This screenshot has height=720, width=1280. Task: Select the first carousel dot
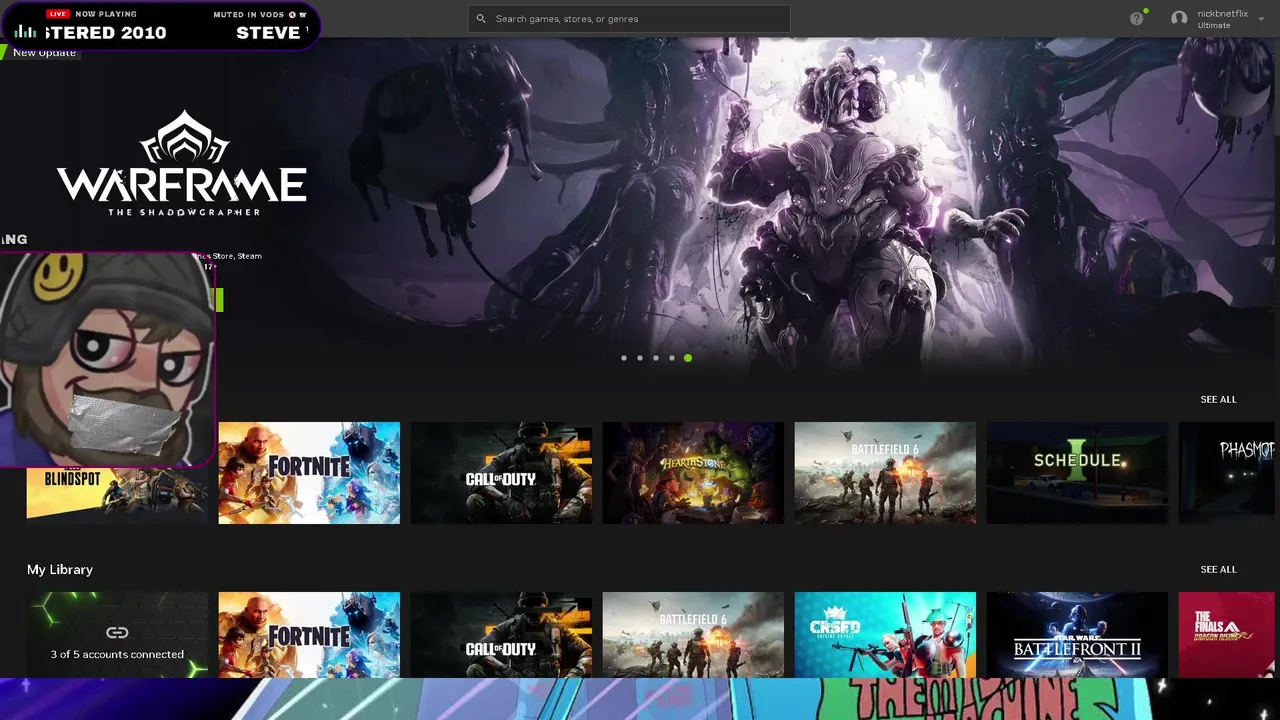[x=624, y=358]
